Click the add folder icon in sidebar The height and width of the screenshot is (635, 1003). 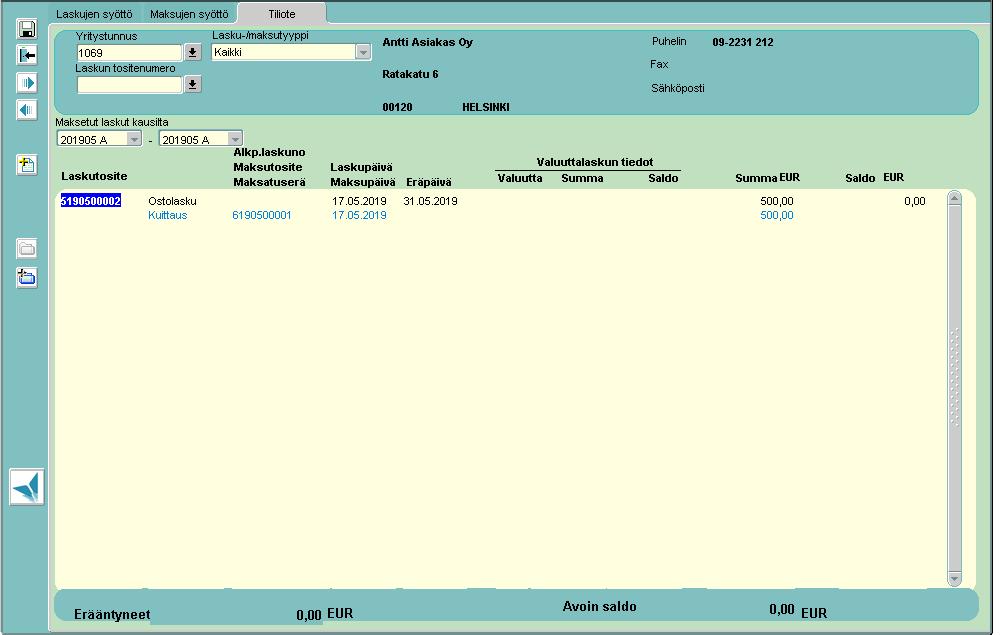point(27,278)
